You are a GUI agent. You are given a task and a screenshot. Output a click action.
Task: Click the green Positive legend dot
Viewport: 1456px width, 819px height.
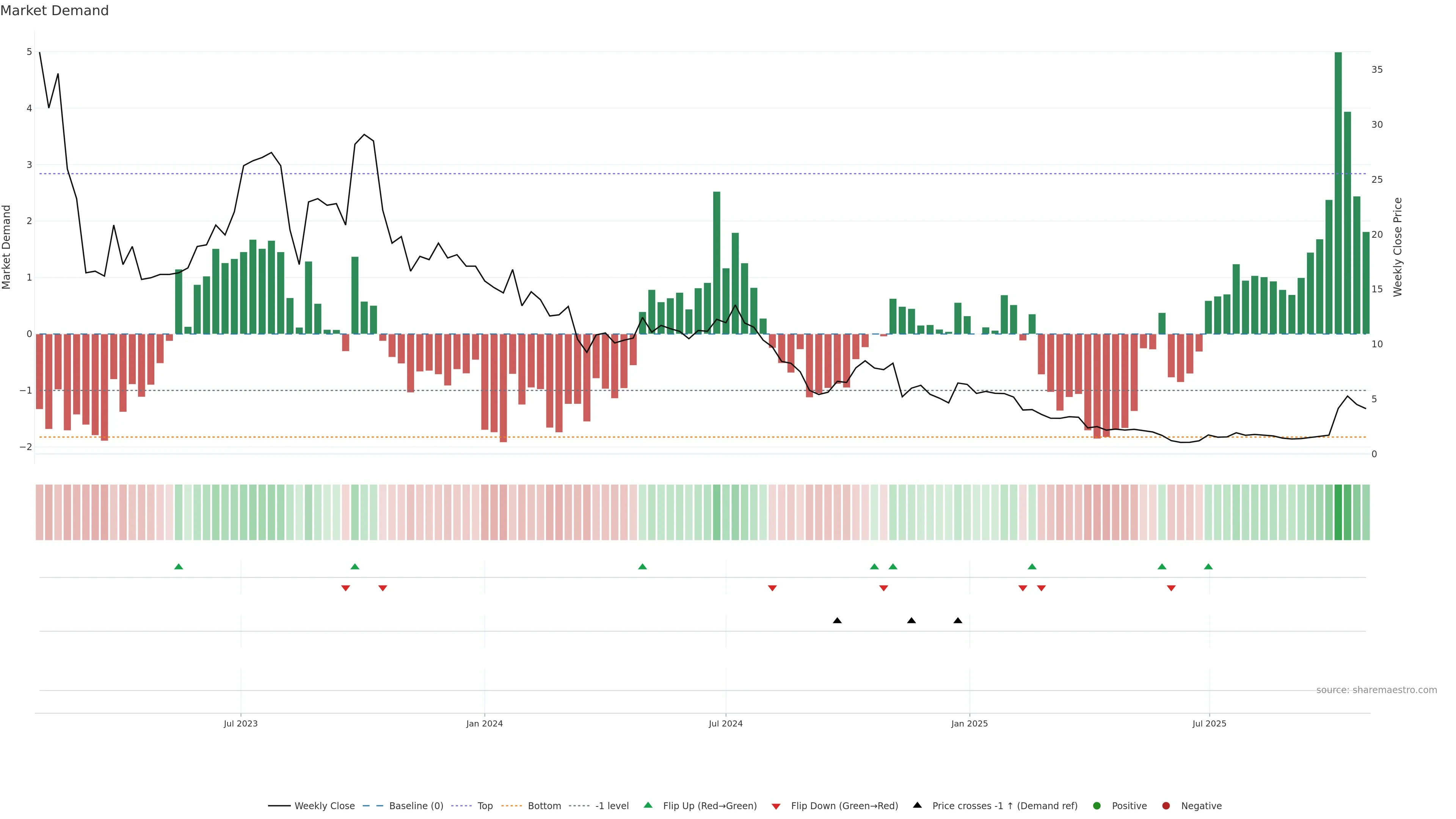click(x=1097, y=806)
